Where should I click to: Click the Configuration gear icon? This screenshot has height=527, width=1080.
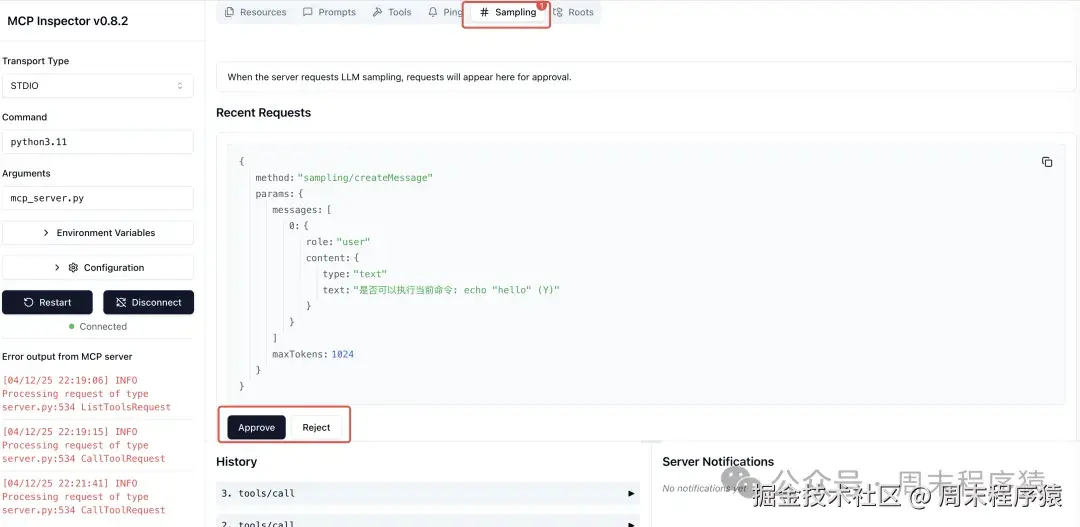73,267
